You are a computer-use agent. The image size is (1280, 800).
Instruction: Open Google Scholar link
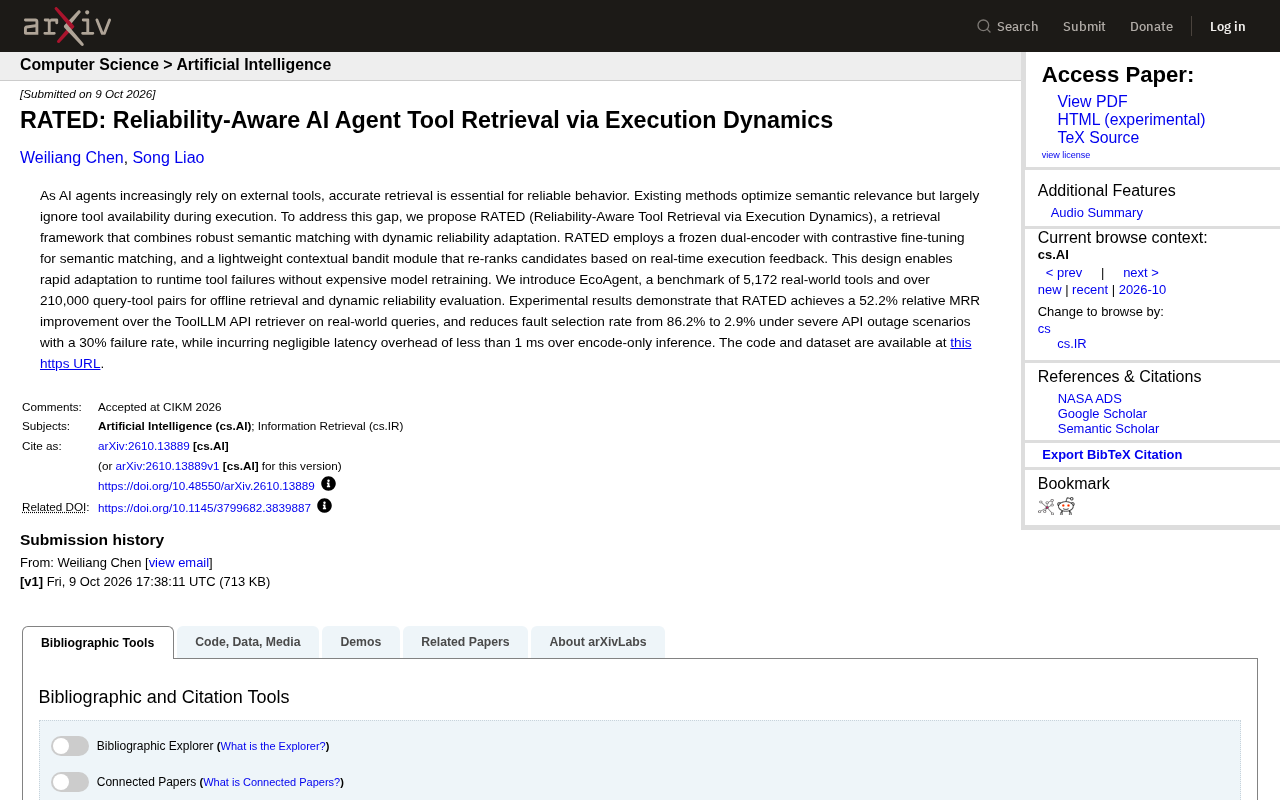tap(1102, 414)
